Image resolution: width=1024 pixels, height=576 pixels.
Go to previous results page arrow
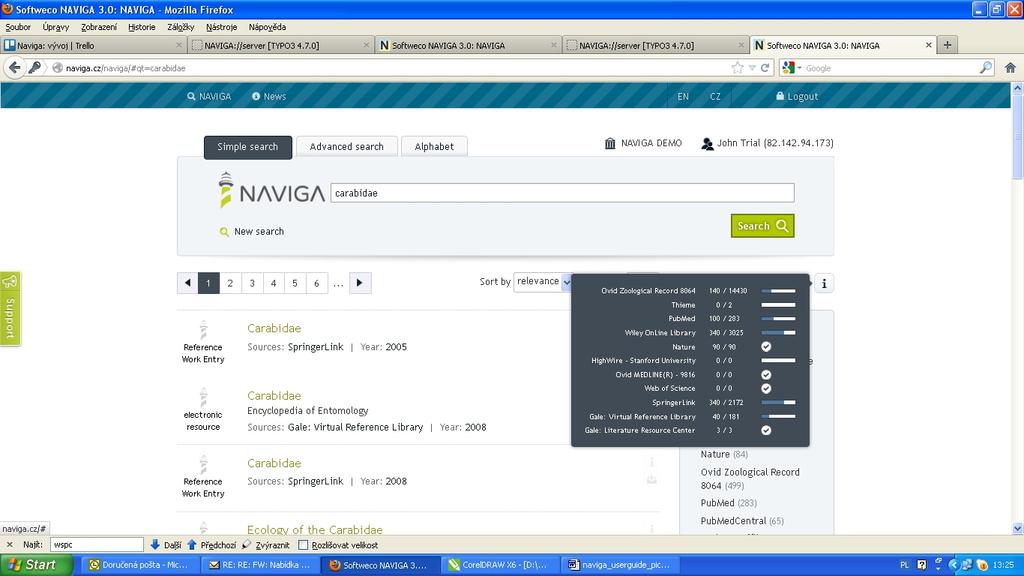tap(187, 283)
